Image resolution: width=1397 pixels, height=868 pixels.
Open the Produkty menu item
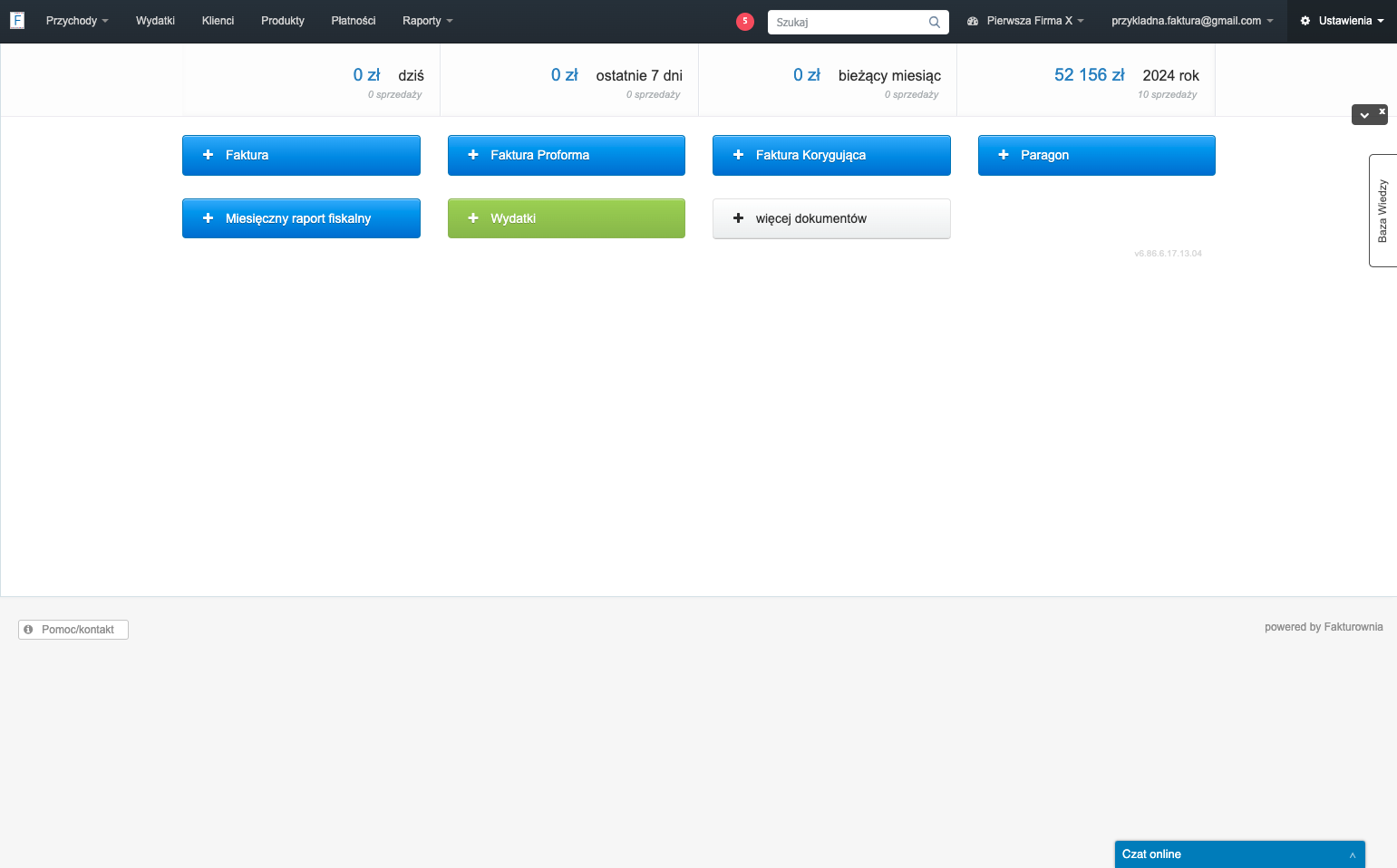click(283, 21)
